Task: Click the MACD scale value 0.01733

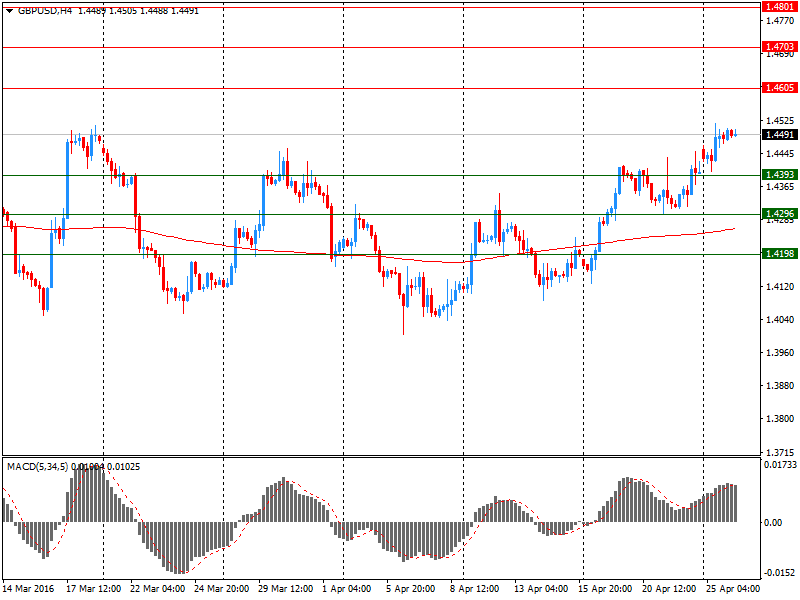Action: tap(781, 465)
